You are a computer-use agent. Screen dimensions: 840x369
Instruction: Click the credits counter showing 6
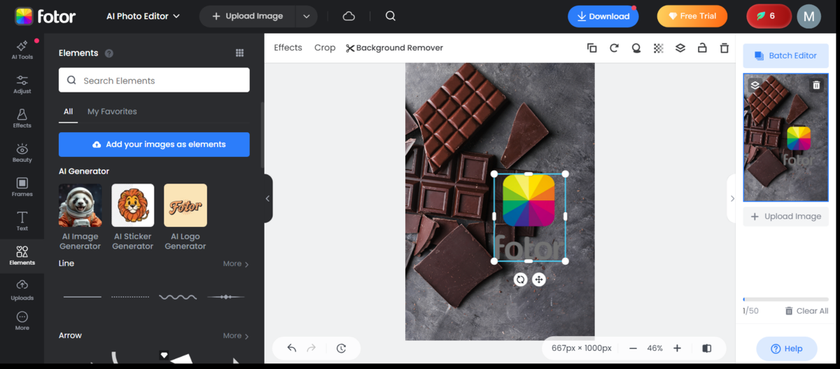click(769, 16)
